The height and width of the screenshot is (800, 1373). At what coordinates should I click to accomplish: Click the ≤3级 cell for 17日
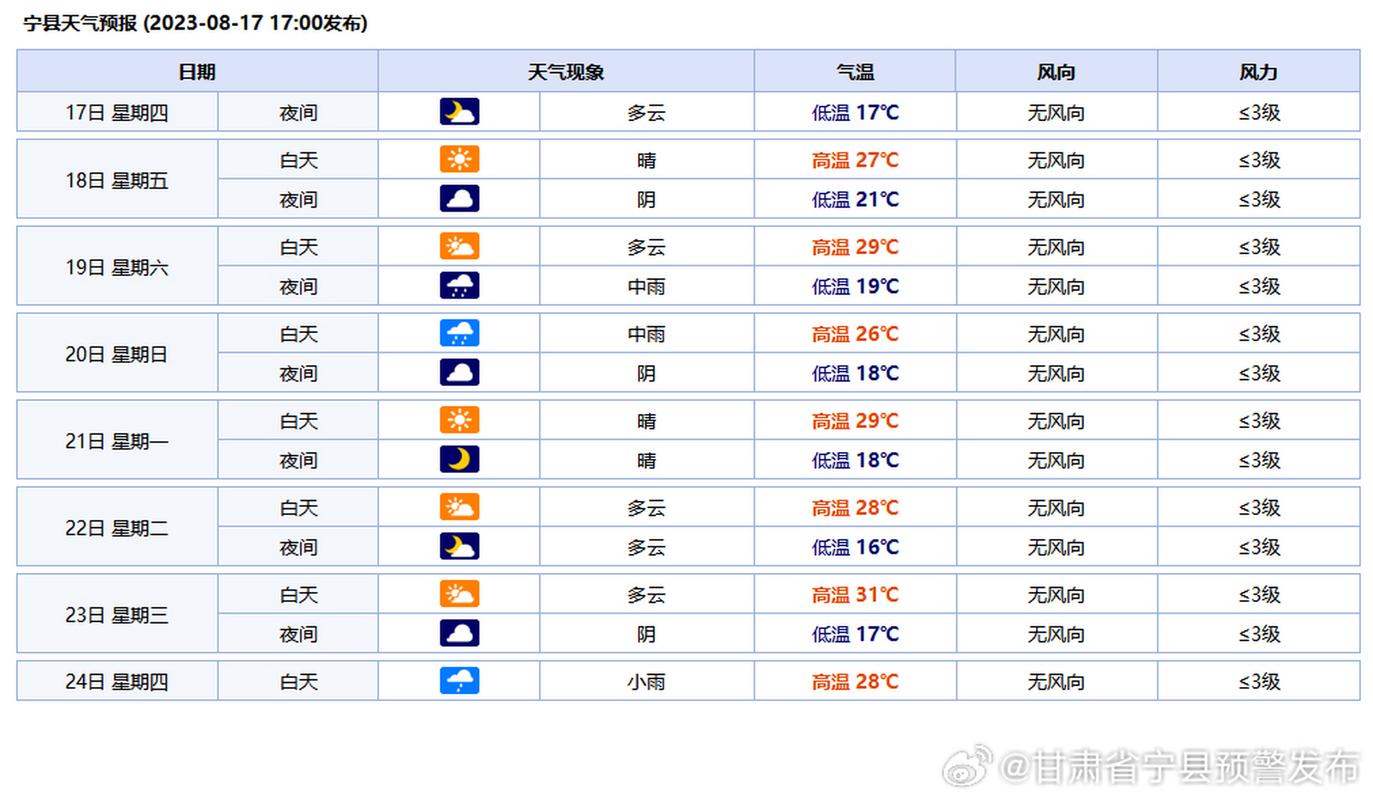[1259, 112]
